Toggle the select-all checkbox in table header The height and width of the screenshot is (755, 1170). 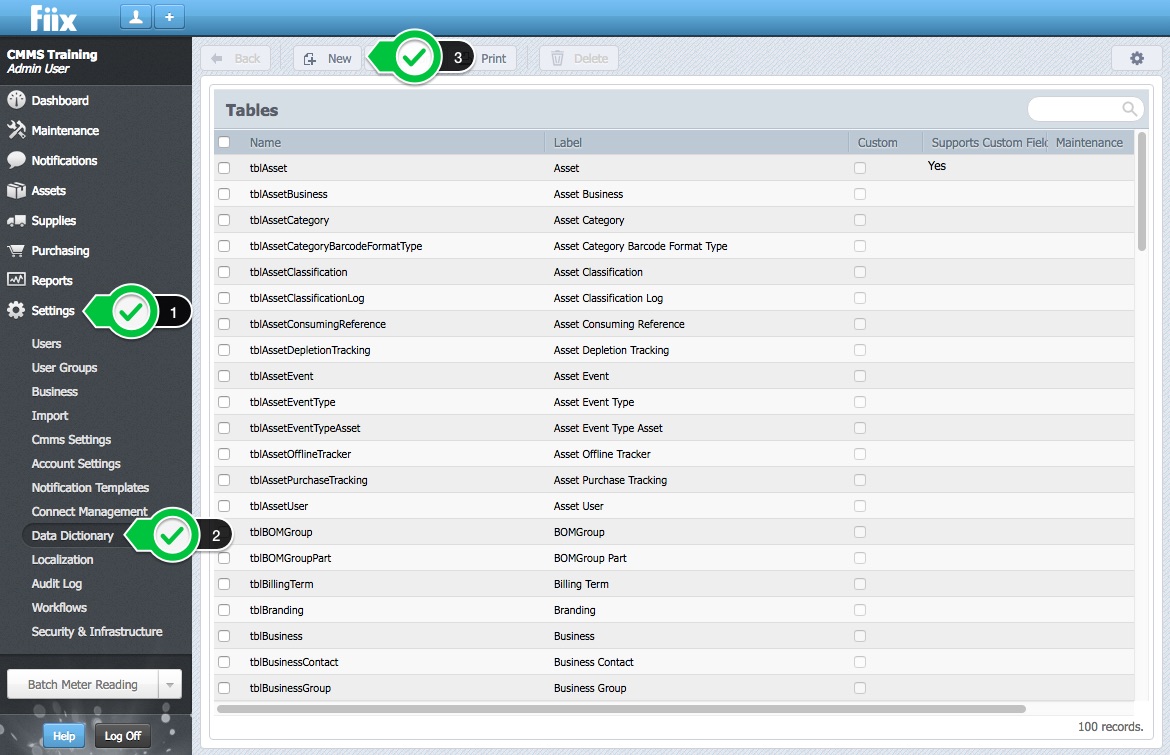[x=224, y=142]
